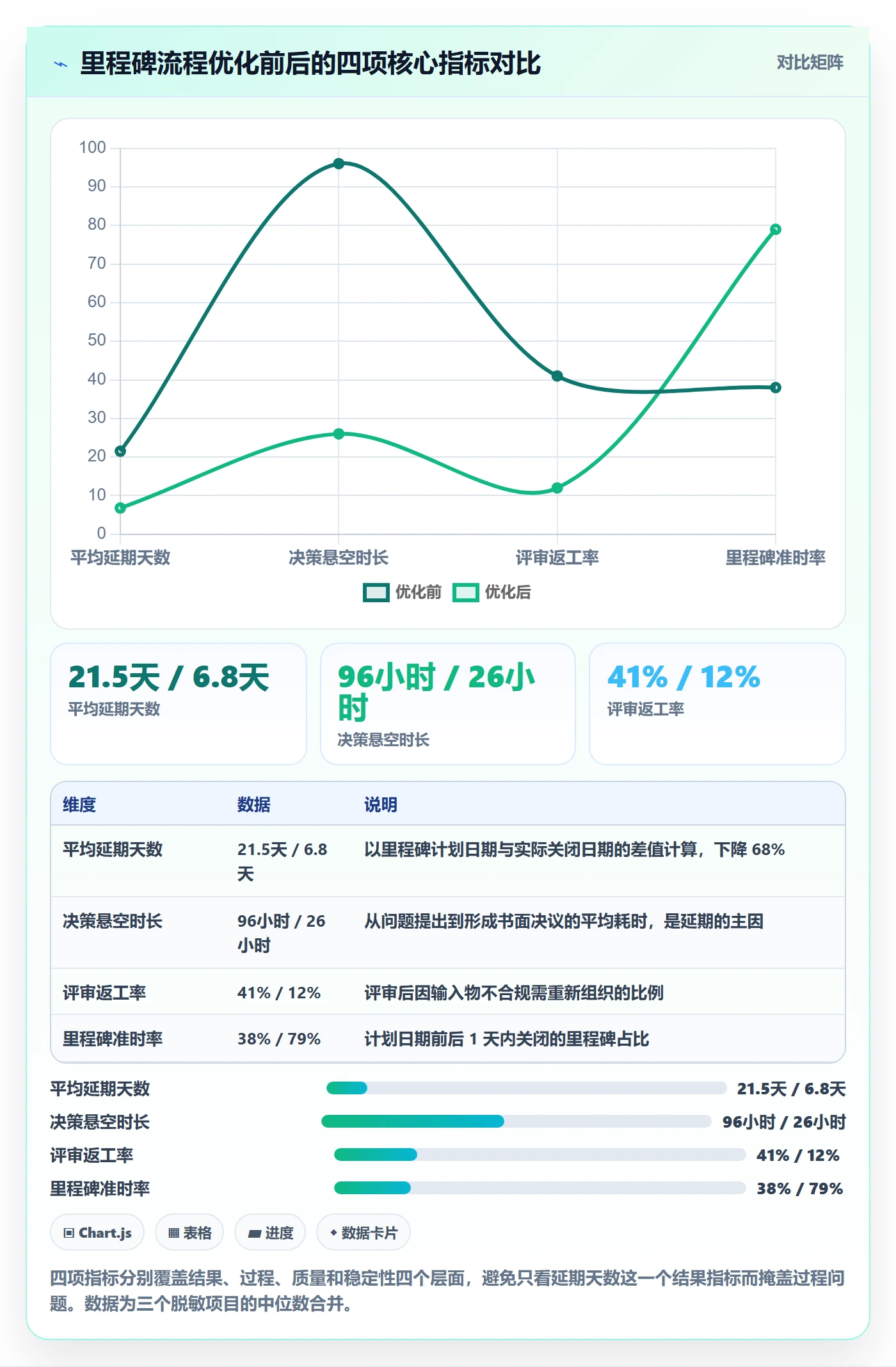This screenshot has height=1367, width=896.
Task: Click the 38% / 79% table cell
Action: [x=279, y=1039]
